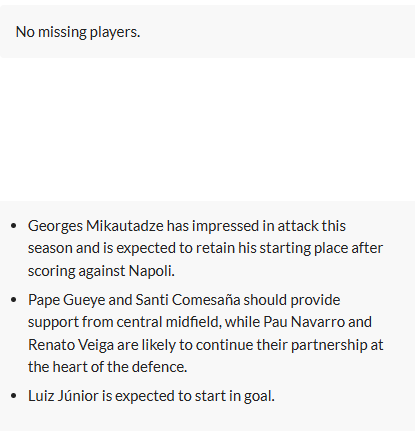Click the empty white area between sections
This screenshot has width=415, height=431.
[207, 129]
